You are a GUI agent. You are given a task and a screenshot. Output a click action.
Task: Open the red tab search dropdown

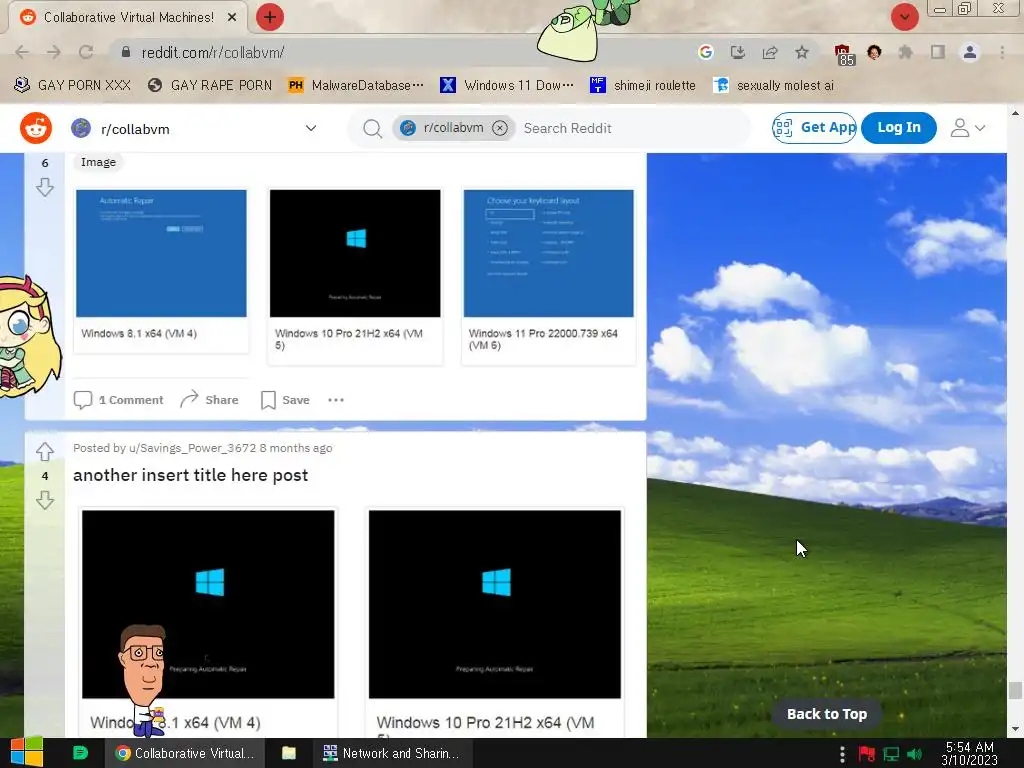coord(904,17)
